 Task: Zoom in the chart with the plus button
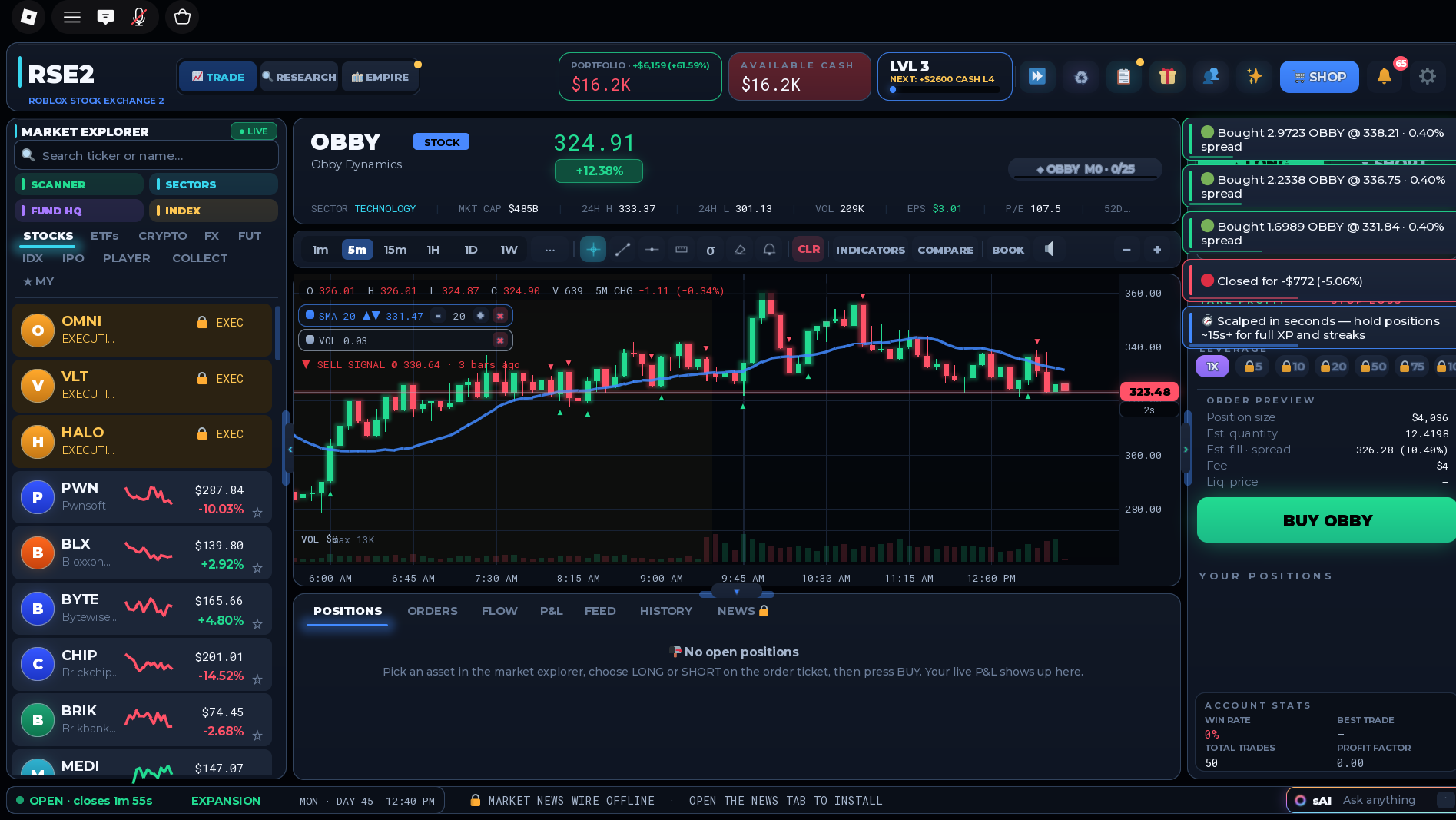click(x=1157, y=250)
